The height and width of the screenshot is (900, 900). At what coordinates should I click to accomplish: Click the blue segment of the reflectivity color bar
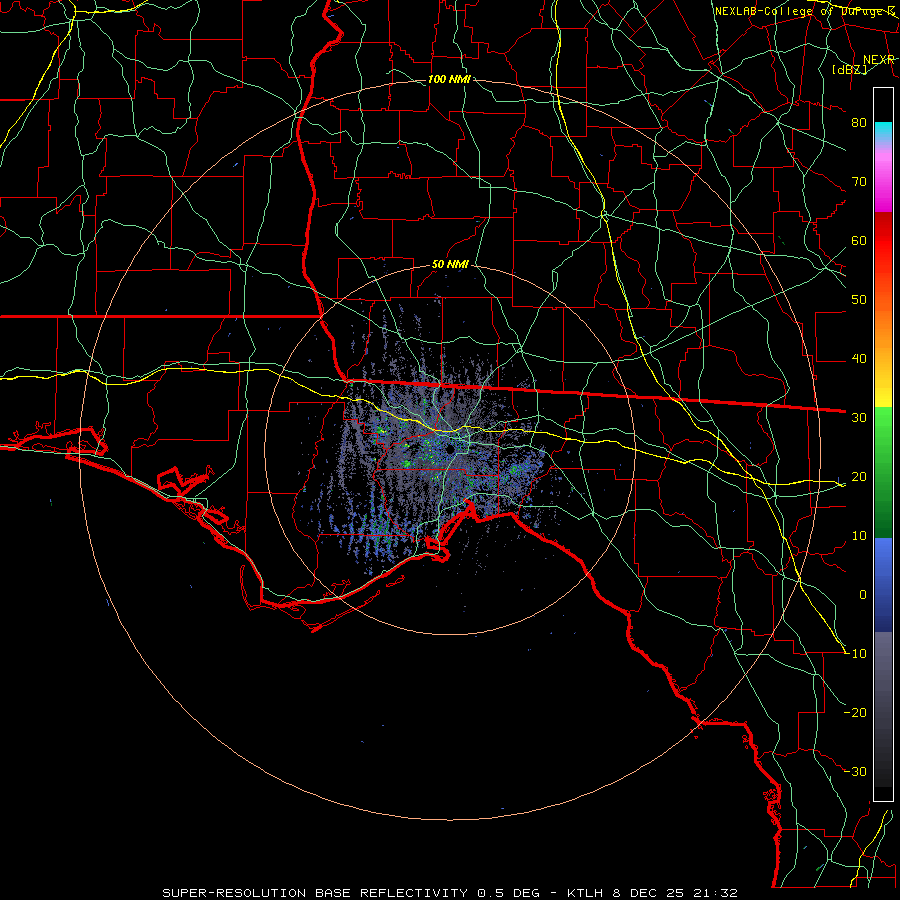883,584
